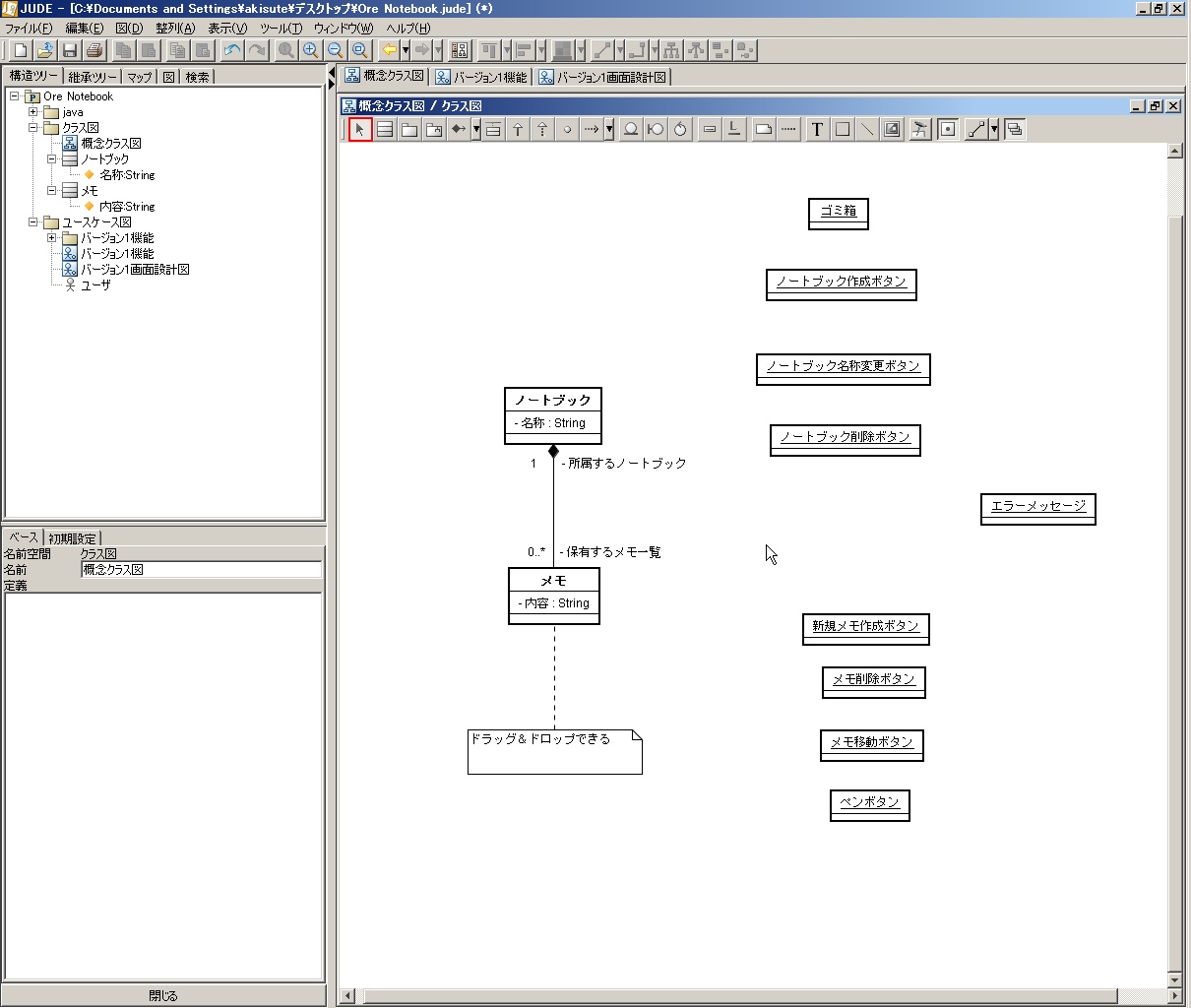1191x1008 pixels.
Task: Switch to the 継承ツリー tab
Action: pyautogui.click(x=93, y=77)
